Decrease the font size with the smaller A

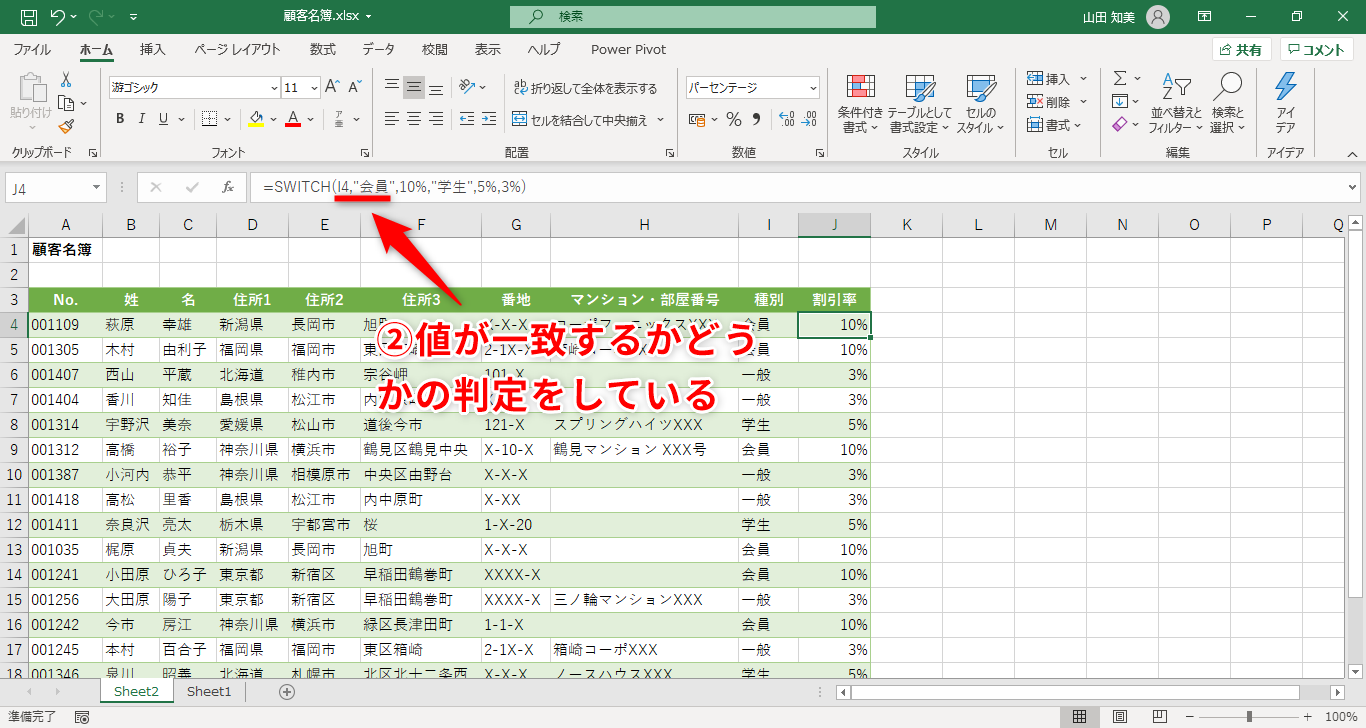pyautogui.click(x=355, y=87)
